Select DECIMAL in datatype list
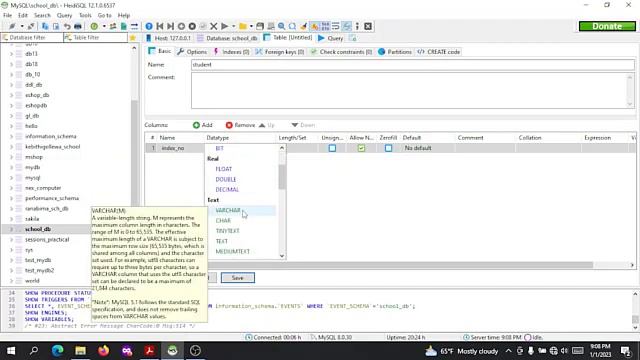This screenshot has width=640, height=360. point(227,189)
